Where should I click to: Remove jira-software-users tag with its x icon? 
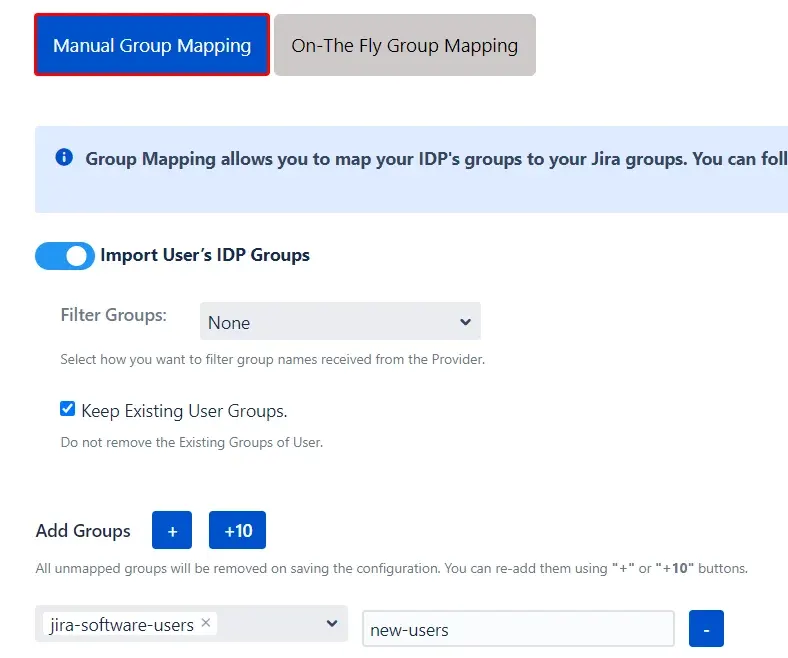(206, 623)
